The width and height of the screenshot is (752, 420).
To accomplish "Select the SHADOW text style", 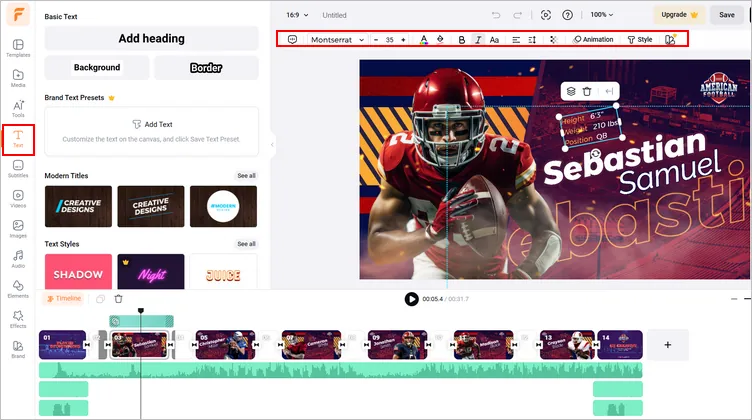I will pyautogui.click(x=78, y=272).
